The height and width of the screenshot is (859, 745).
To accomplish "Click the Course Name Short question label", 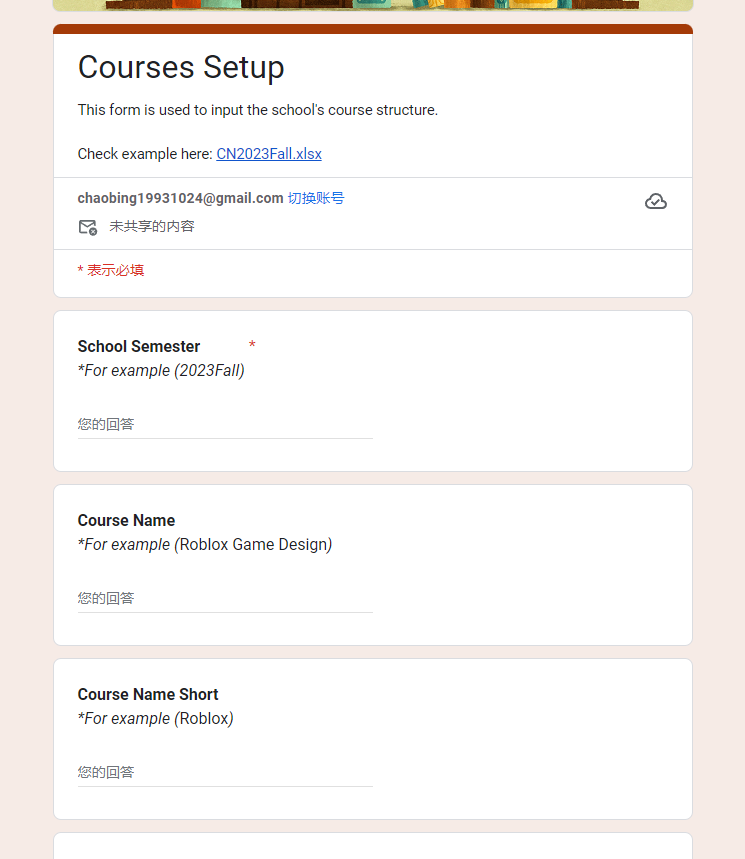I will click(148, 694).
